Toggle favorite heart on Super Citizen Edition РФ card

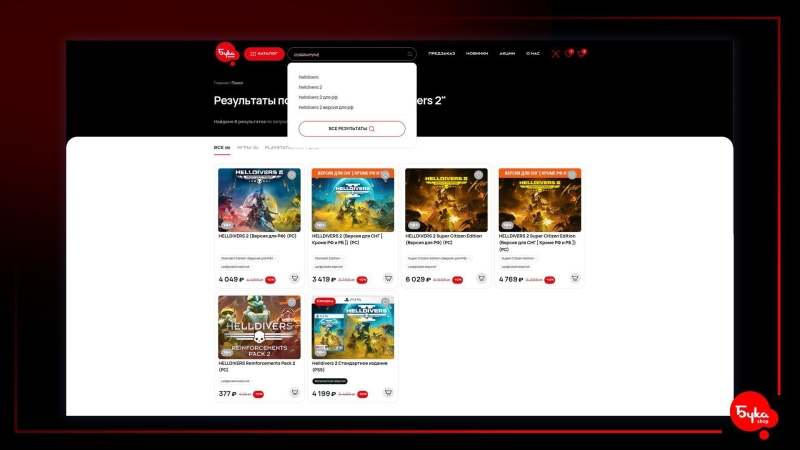[x=478, y=175]
